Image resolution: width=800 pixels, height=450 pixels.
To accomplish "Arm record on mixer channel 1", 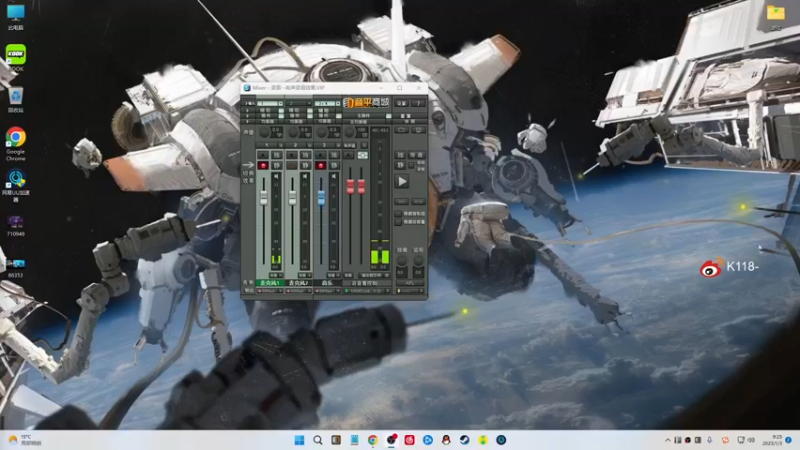I will pos(263,165).
